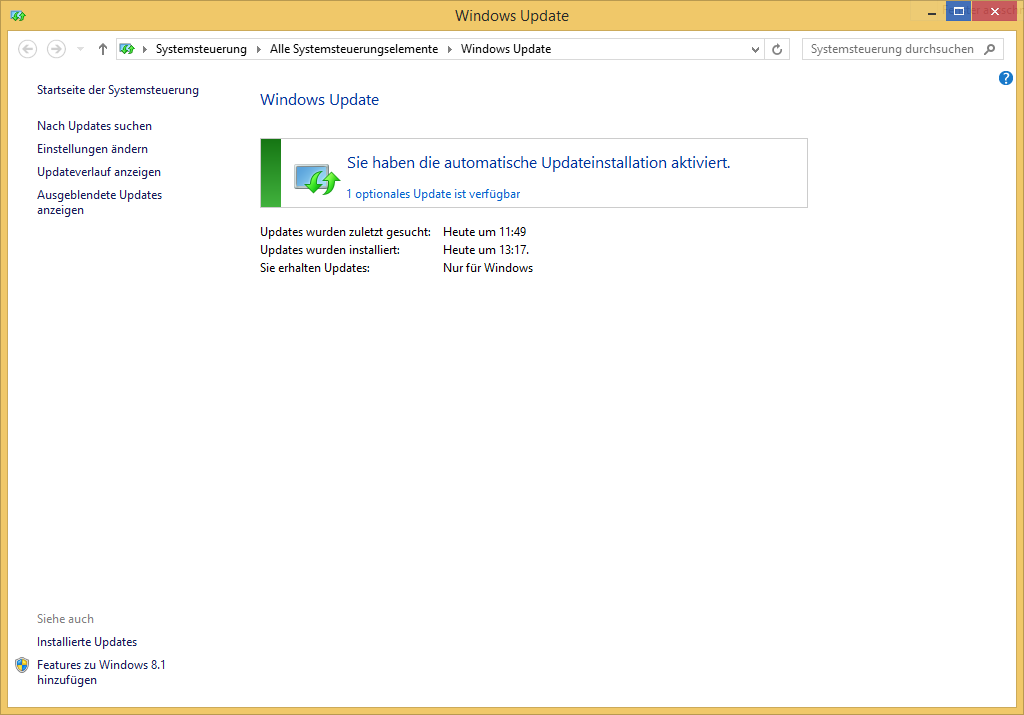
Task: Open the address bar history dropdown
Action: [x=755, y=50]
